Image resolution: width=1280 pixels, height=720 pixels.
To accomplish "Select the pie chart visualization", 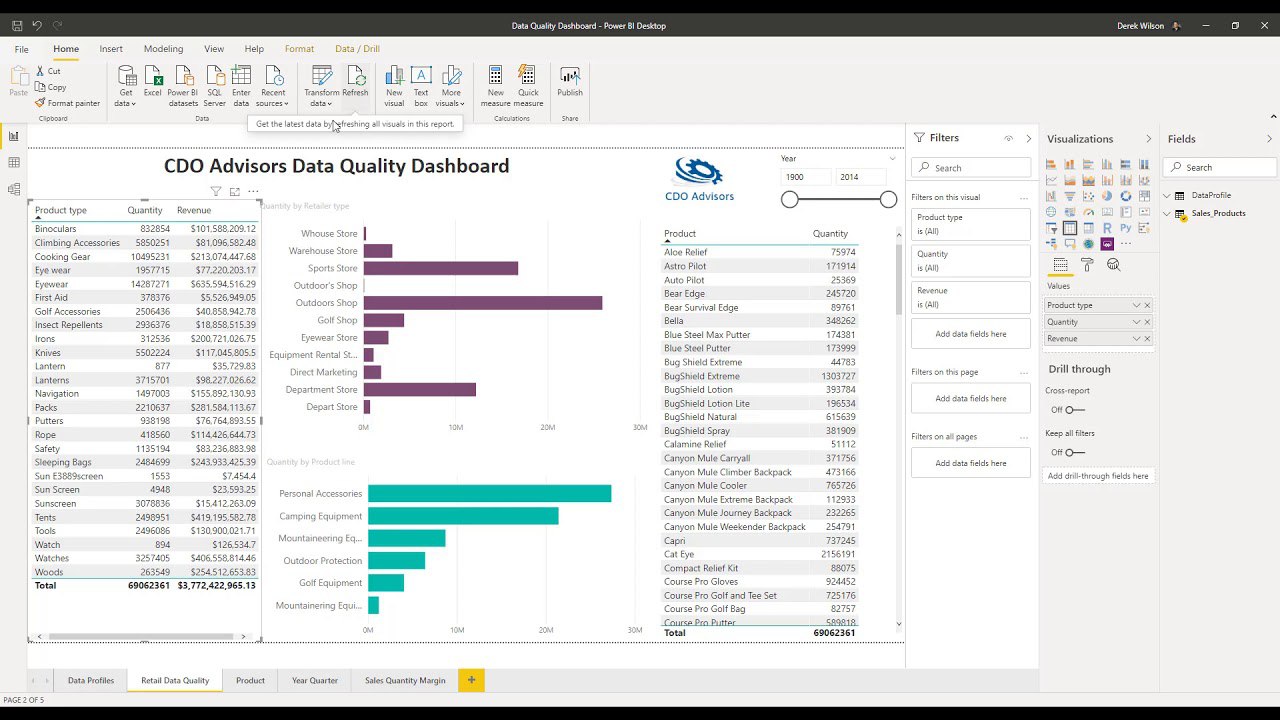I will [1107, 196].
